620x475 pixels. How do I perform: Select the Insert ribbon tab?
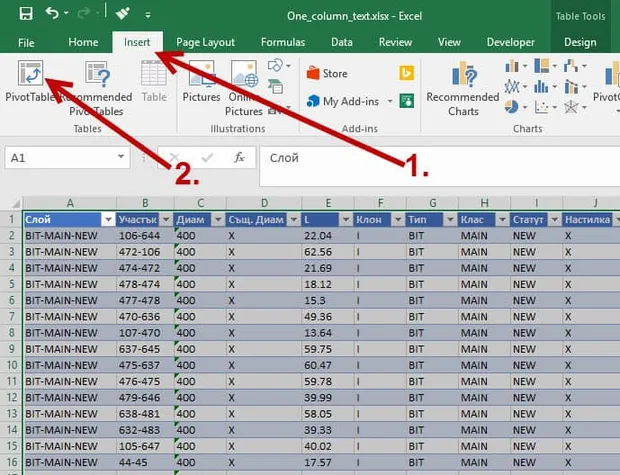[x=137, y=42]
